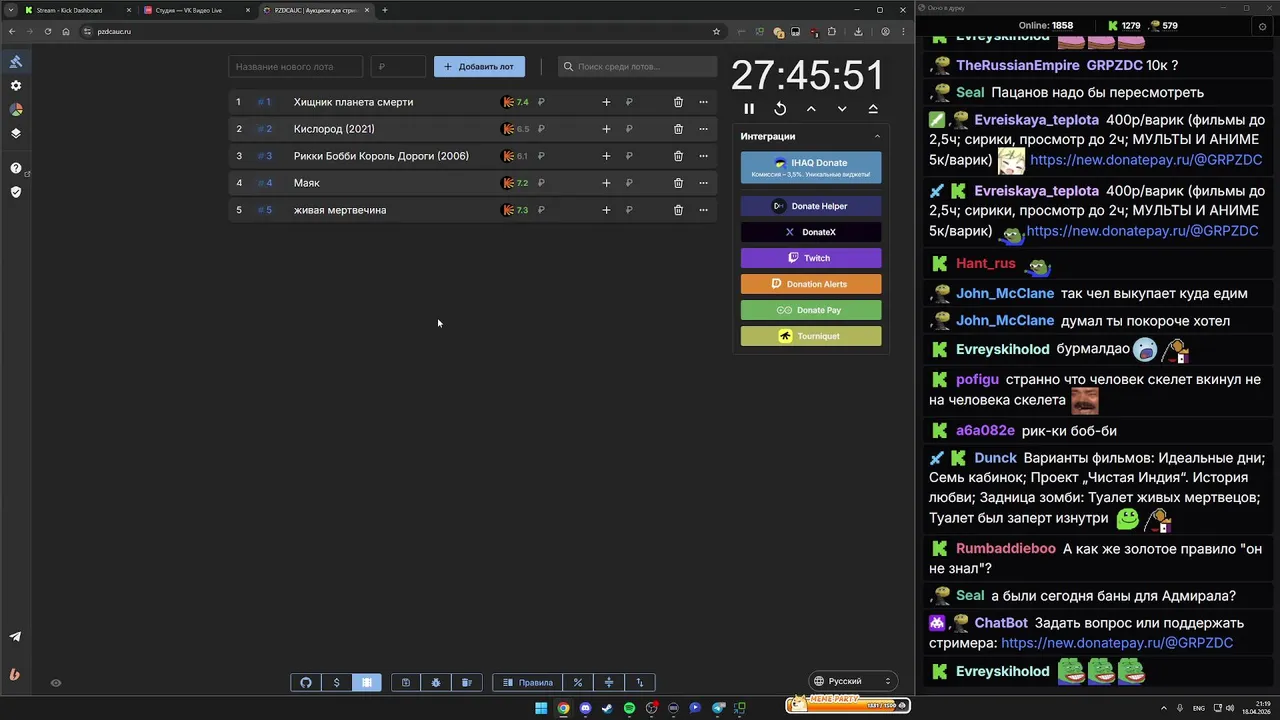The height and width of the screenshot is (720, 1280).
Task: Delete lot Рикки Бобби Король Дороги
Action: [x=678, y=156]
